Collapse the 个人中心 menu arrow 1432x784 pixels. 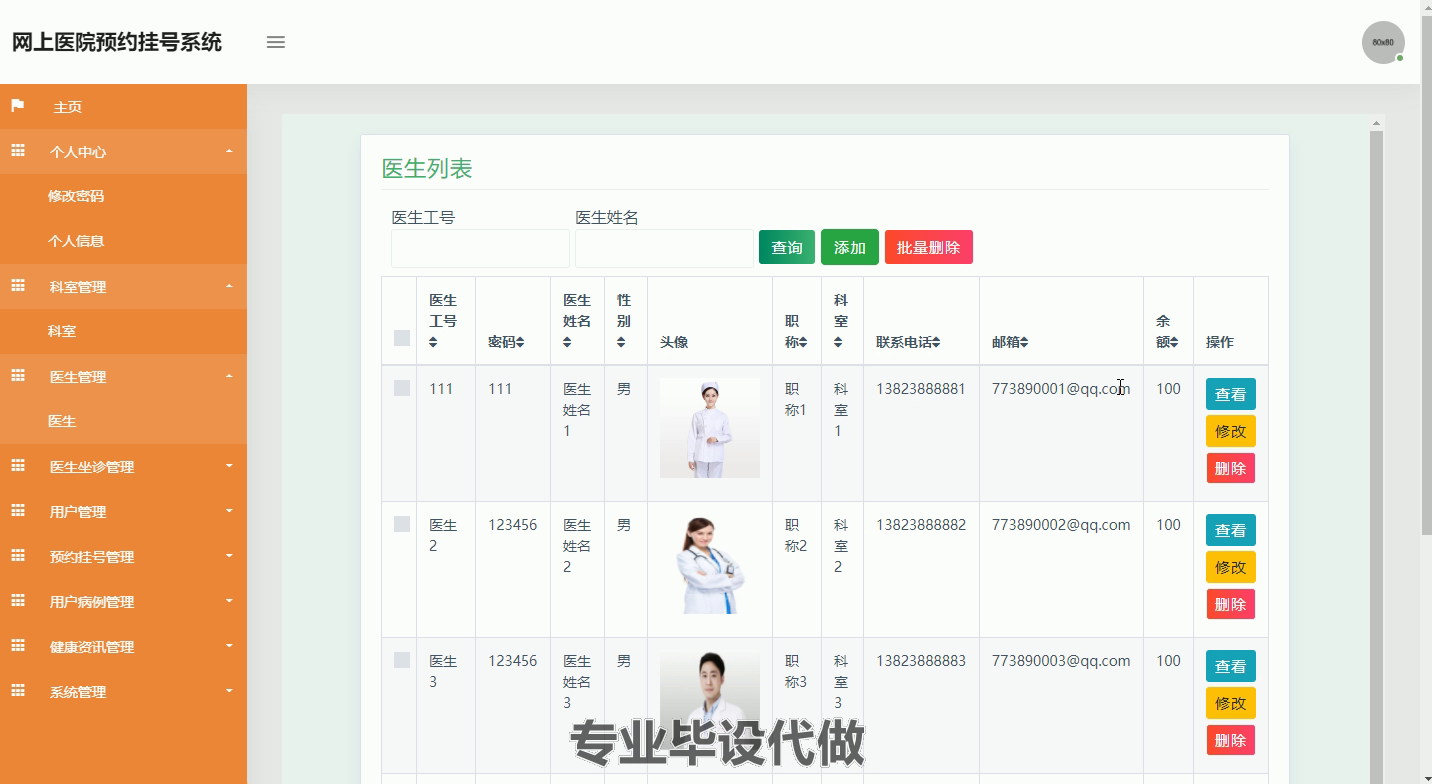coord(229,151)
